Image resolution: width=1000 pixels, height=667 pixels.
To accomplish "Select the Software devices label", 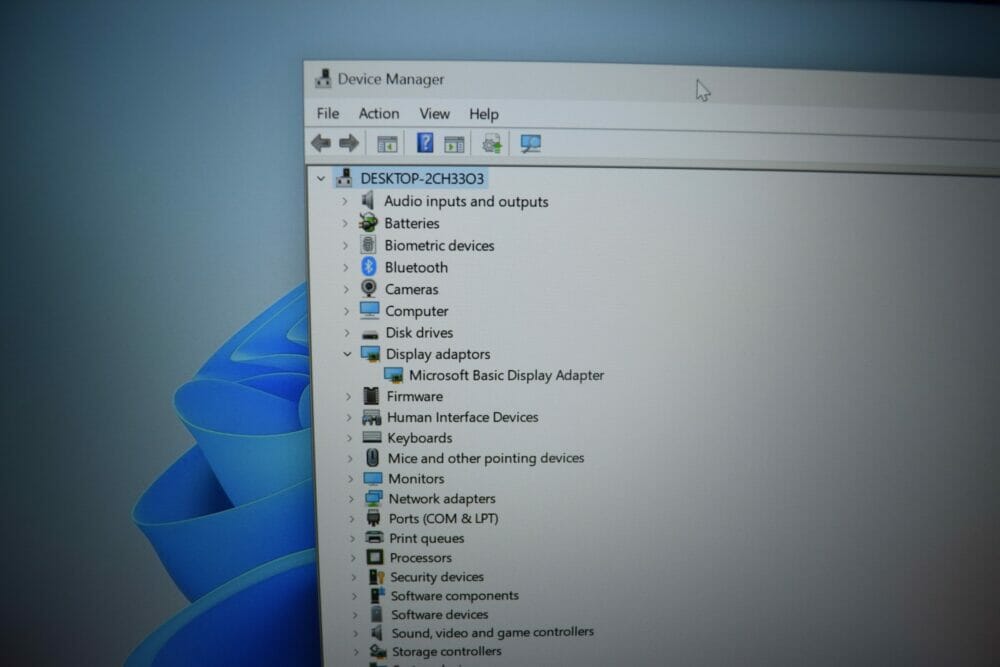I will (439, 615).
